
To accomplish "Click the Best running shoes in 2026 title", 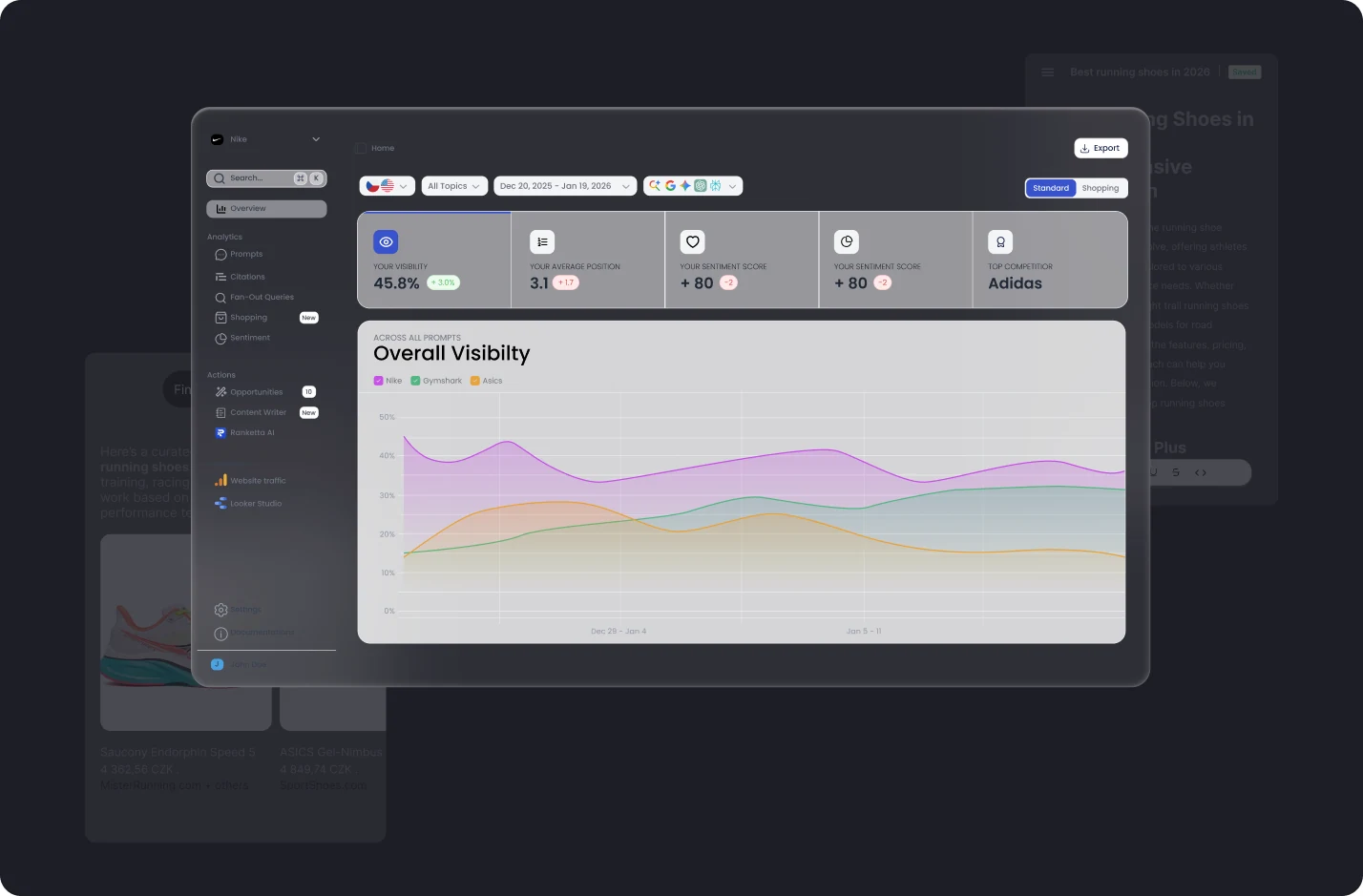I will point(1140,73).
